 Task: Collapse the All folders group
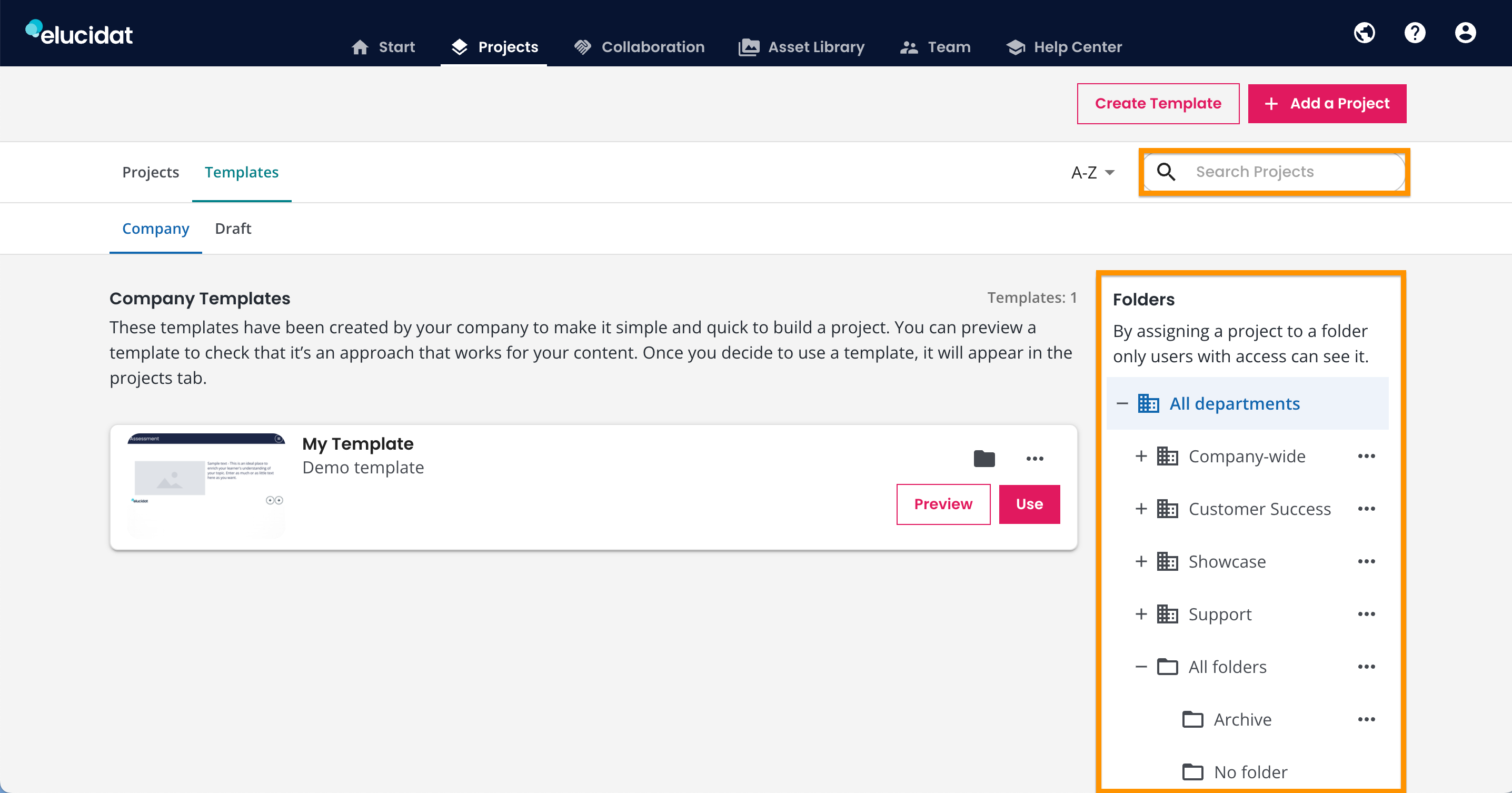coord(1141,667)
